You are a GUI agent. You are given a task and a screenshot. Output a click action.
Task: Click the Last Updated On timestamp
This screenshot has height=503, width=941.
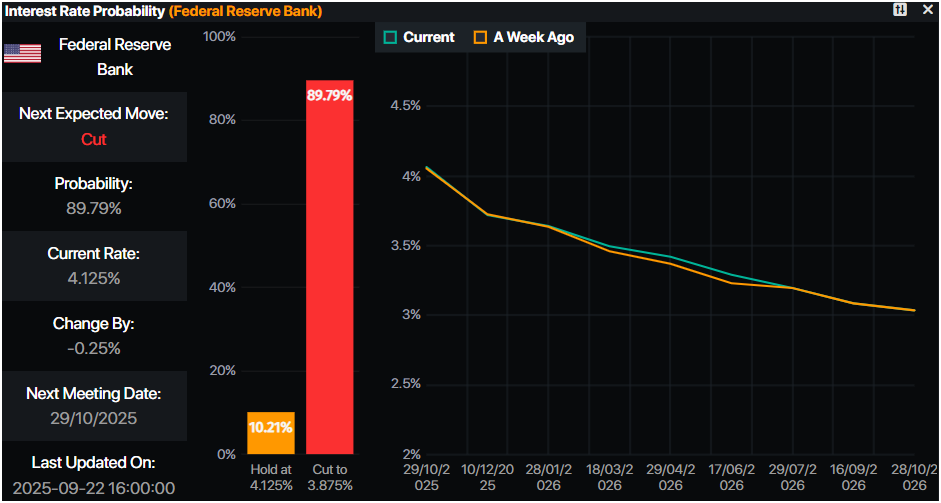tap(94, 489)
